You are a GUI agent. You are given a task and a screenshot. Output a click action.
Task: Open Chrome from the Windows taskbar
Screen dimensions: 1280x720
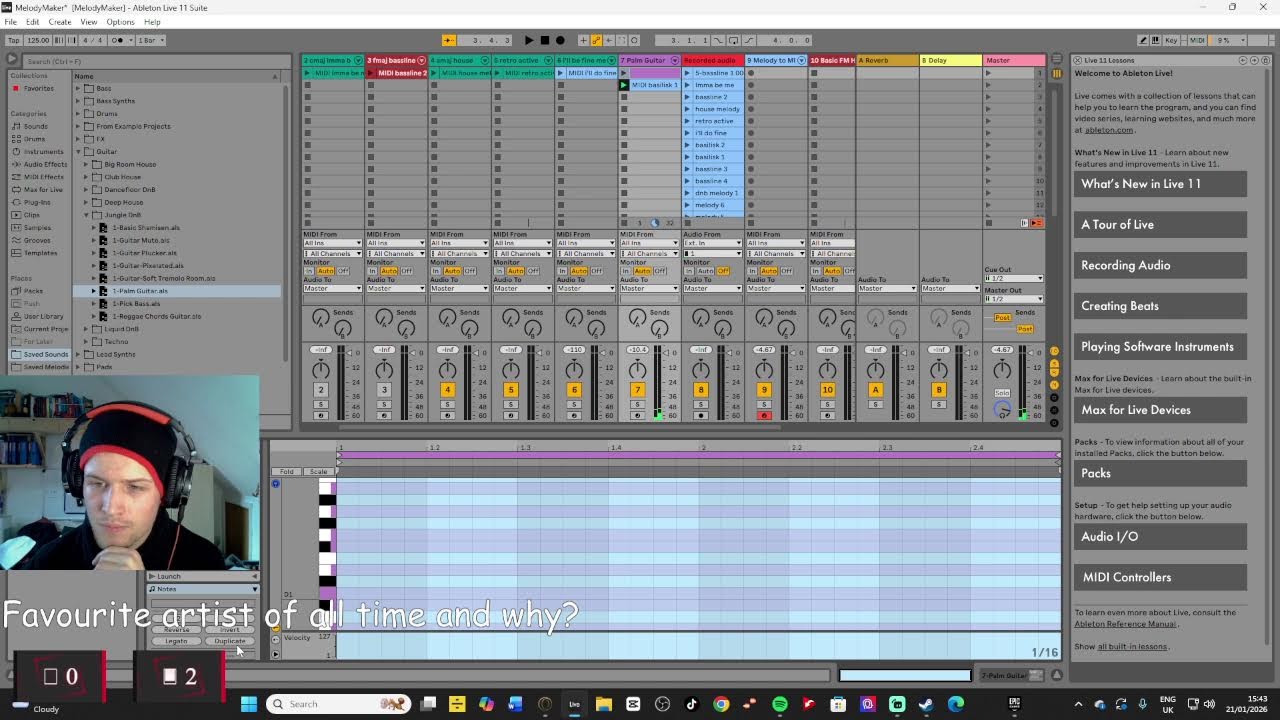coord(721,704)
